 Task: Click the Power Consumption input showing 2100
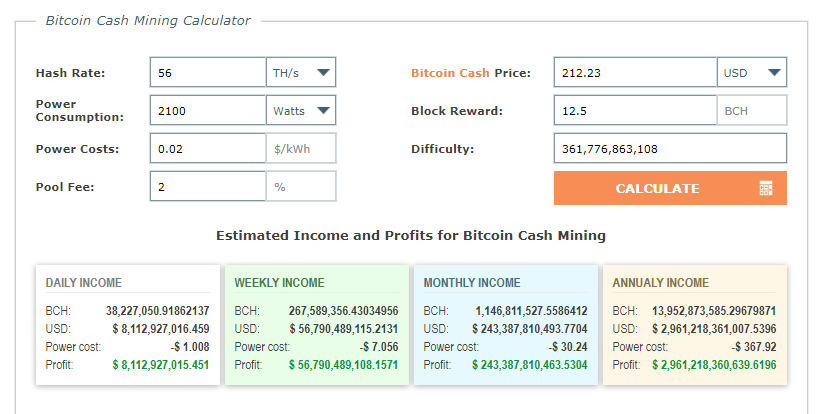coord(208,110)
